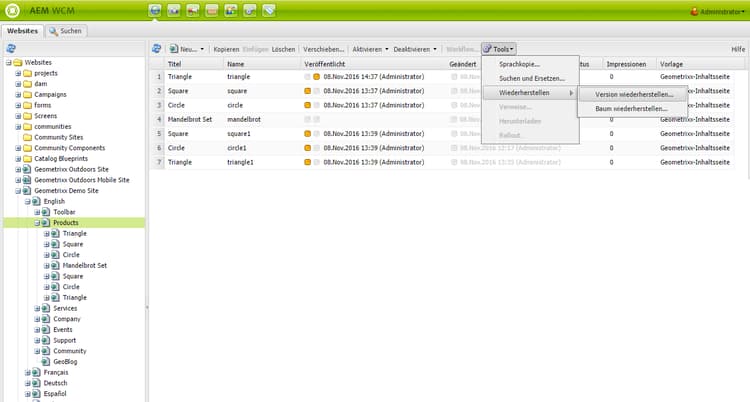
Task: Open the Tagging icon in top bar
Action: pos(269,11)
